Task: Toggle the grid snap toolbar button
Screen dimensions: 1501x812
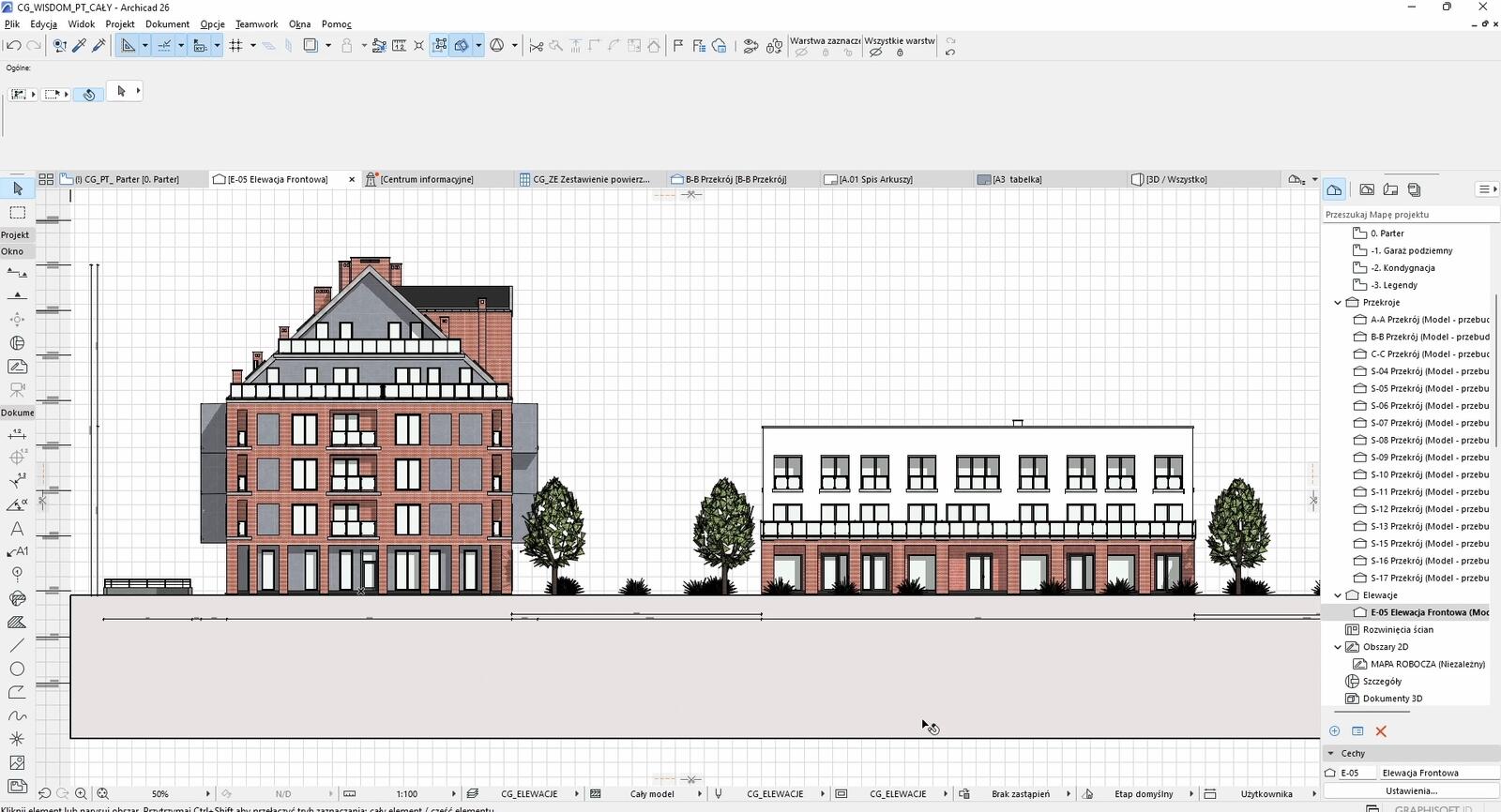Action: 236,45
